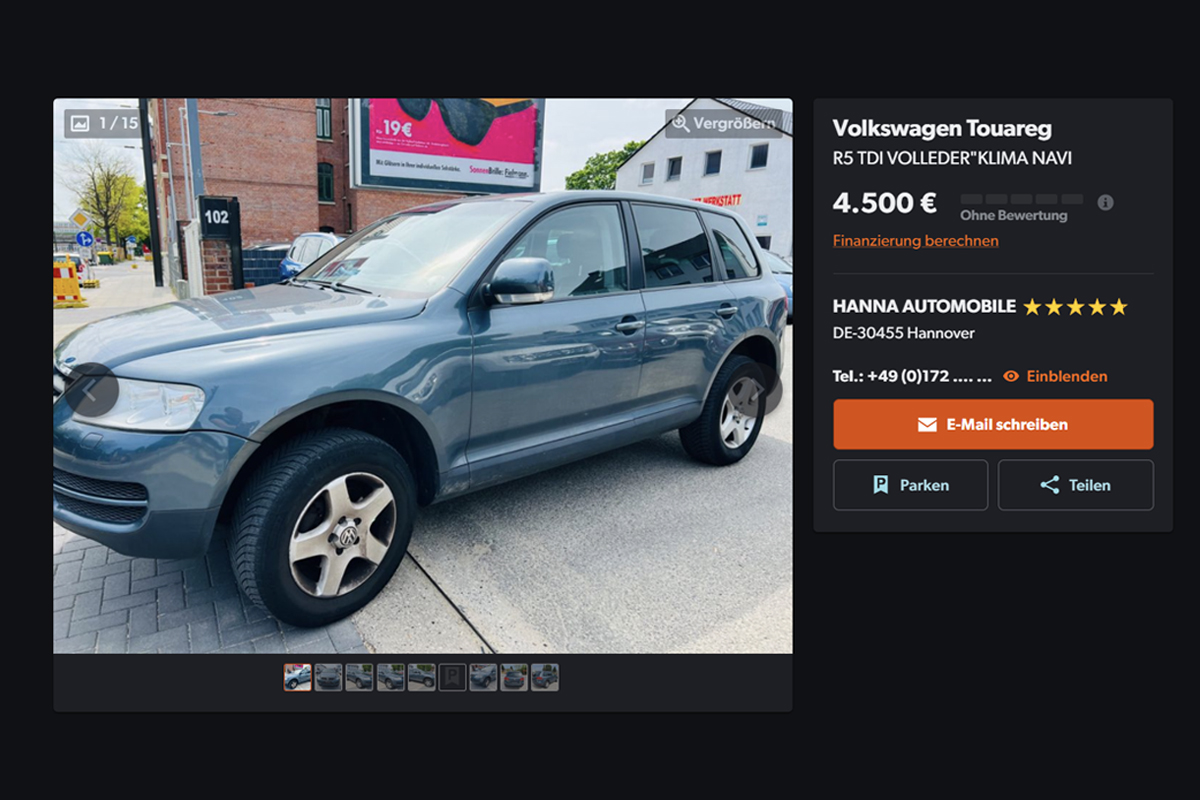Select the last rear-view thumbnail
Viewport: 1200px width, 800px height.
[x=545, y=677]
